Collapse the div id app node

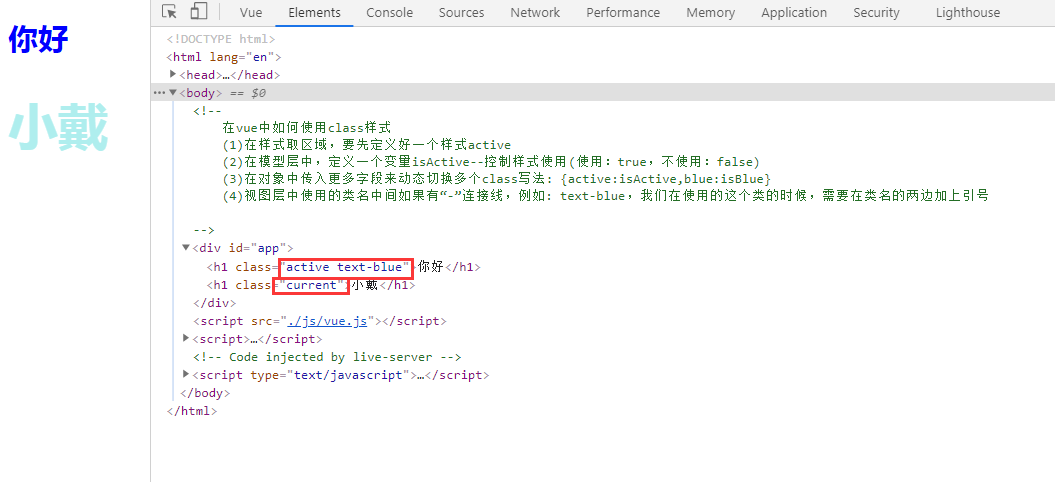[186, 248]
